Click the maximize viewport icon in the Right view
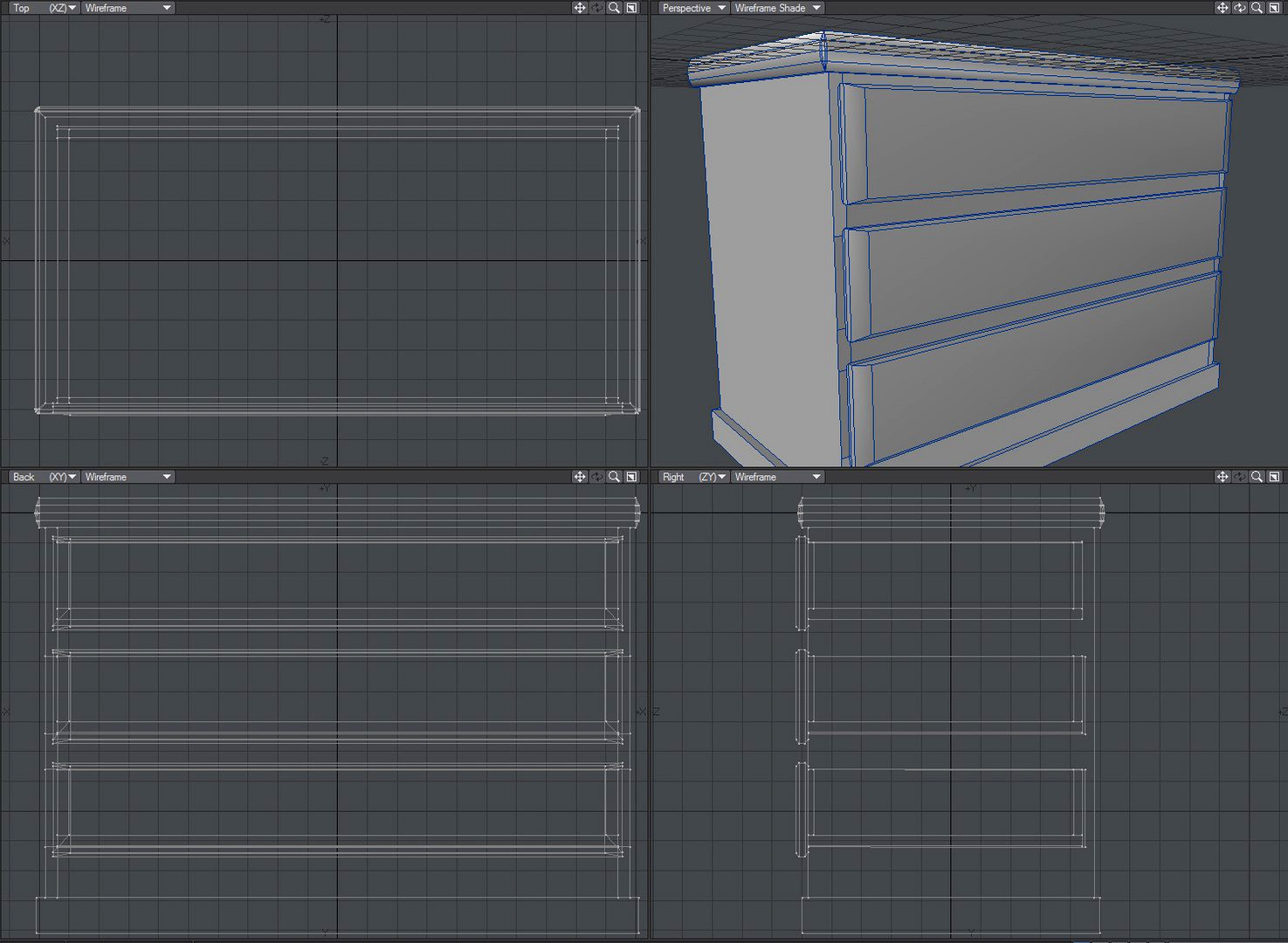1288x943 pixels. 1274,477
